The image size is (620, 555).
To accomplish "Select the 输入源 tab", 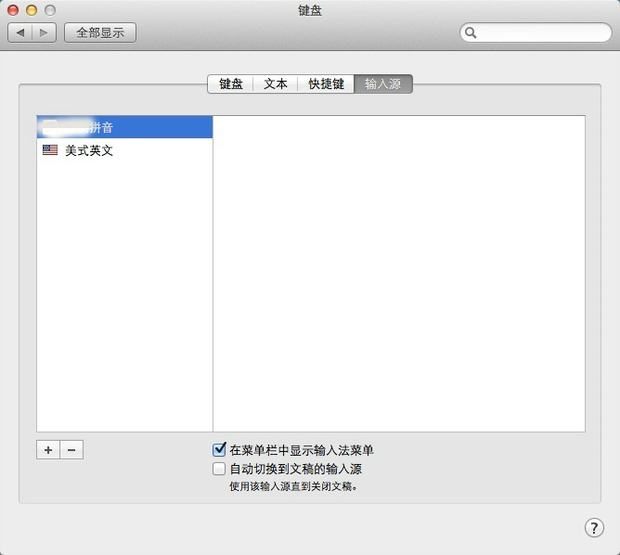I will point(383,84).
